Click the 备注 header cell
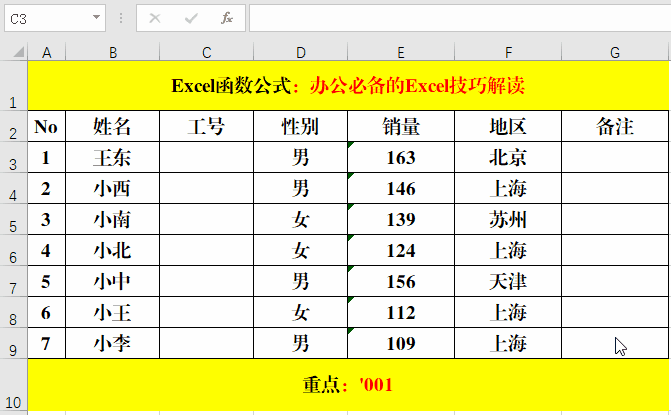The height and width of the screenshot is (415, 671). tap(615, 126)
